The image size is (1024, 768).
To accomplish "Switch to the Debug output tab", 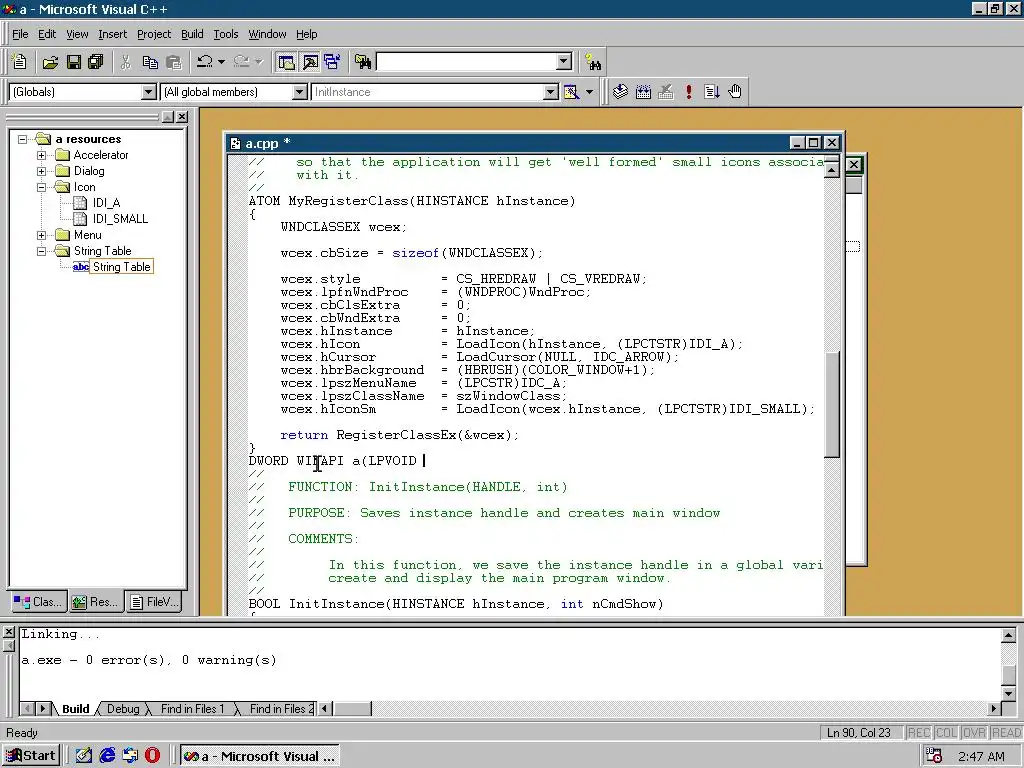I will coord(123,709).
